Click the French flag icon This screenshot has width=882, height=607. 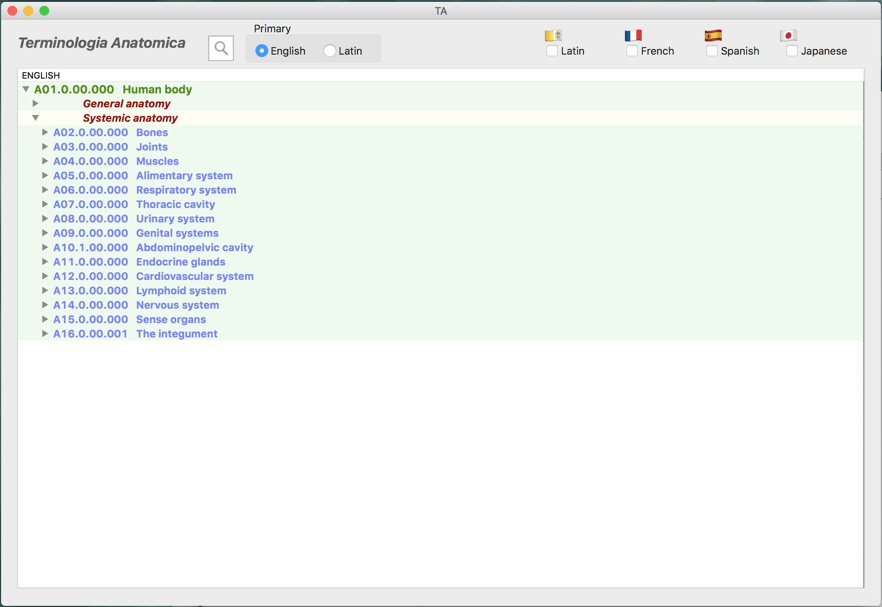pos(633,35)
